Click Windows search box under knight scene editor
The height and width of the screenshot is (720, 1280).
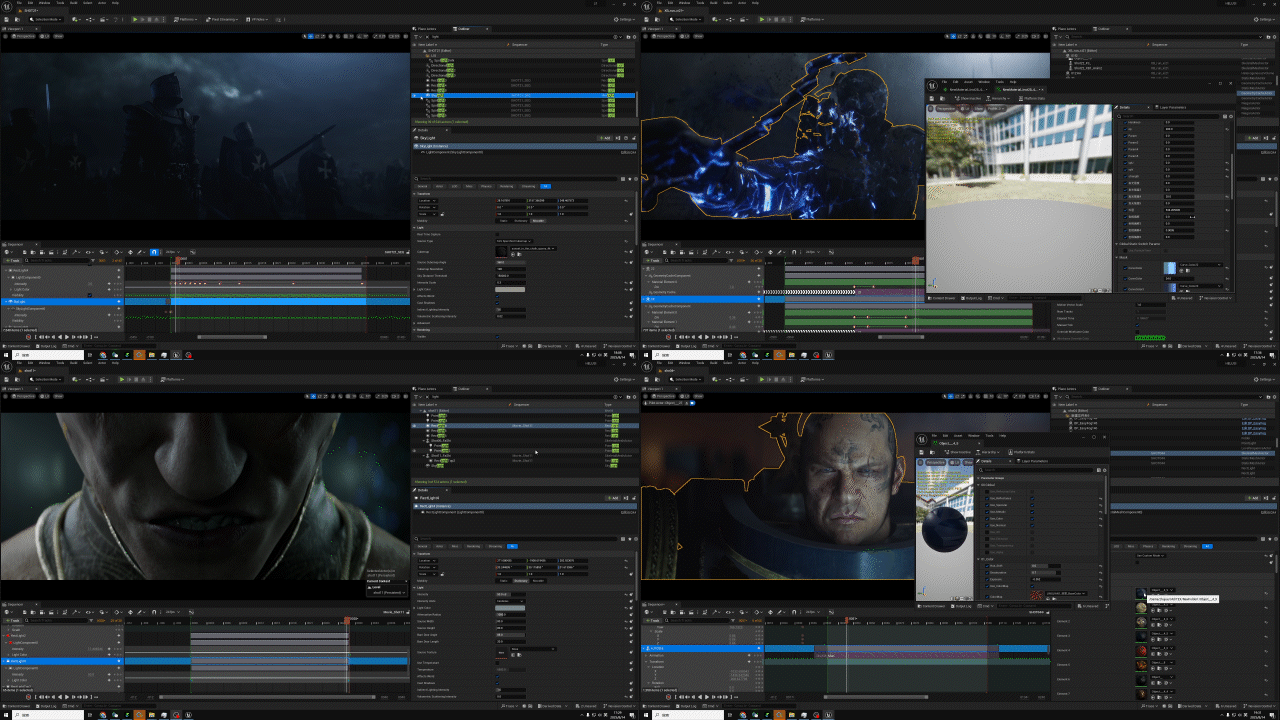(47, 355)
